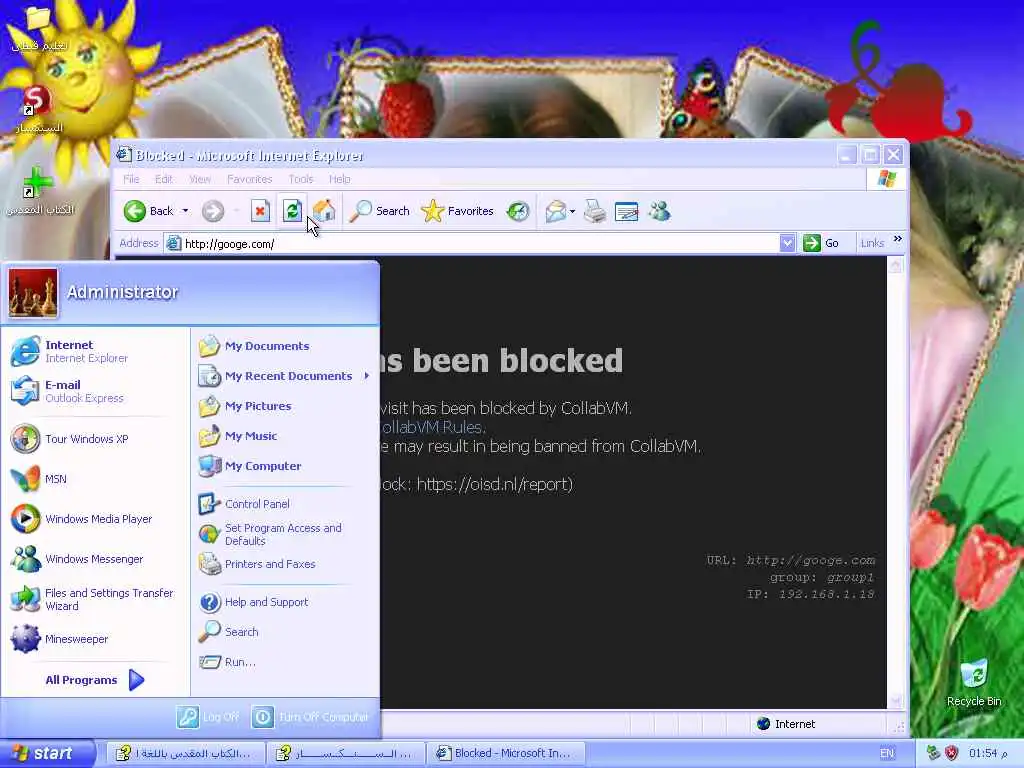The image size is (1024, 768).
Task: Open Mail button dropdown arrow
Action: (572, 212)
